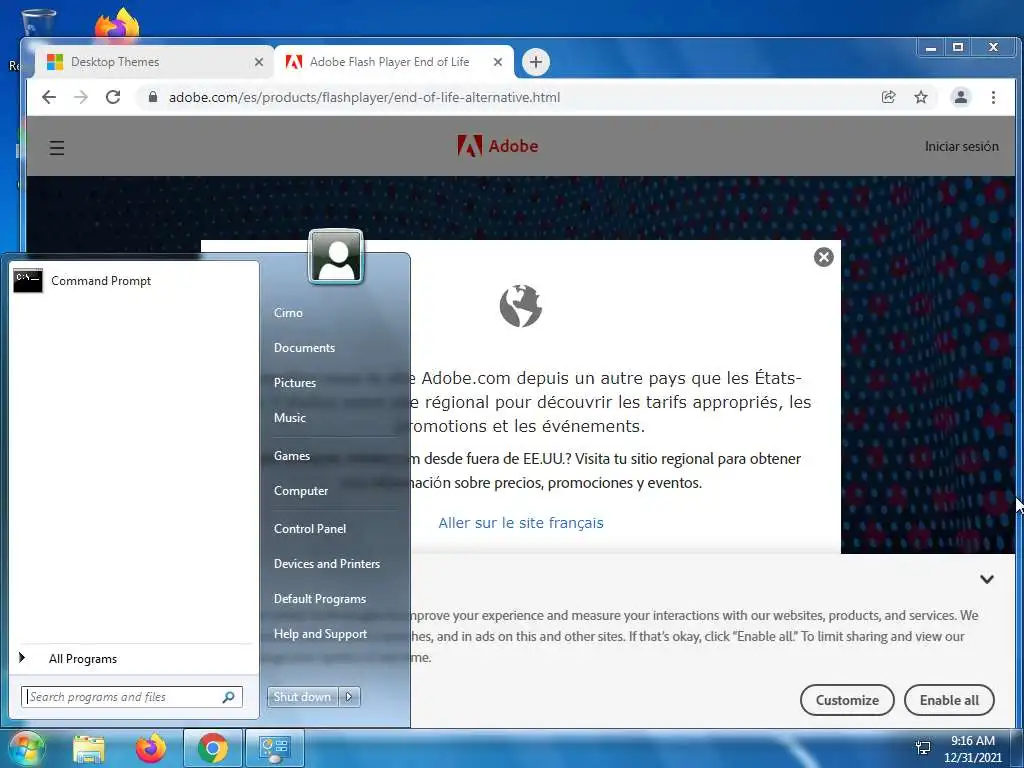This screenshot has width=1024, height=768.
Task: Click Customize cookie settings
Action: 847,700
